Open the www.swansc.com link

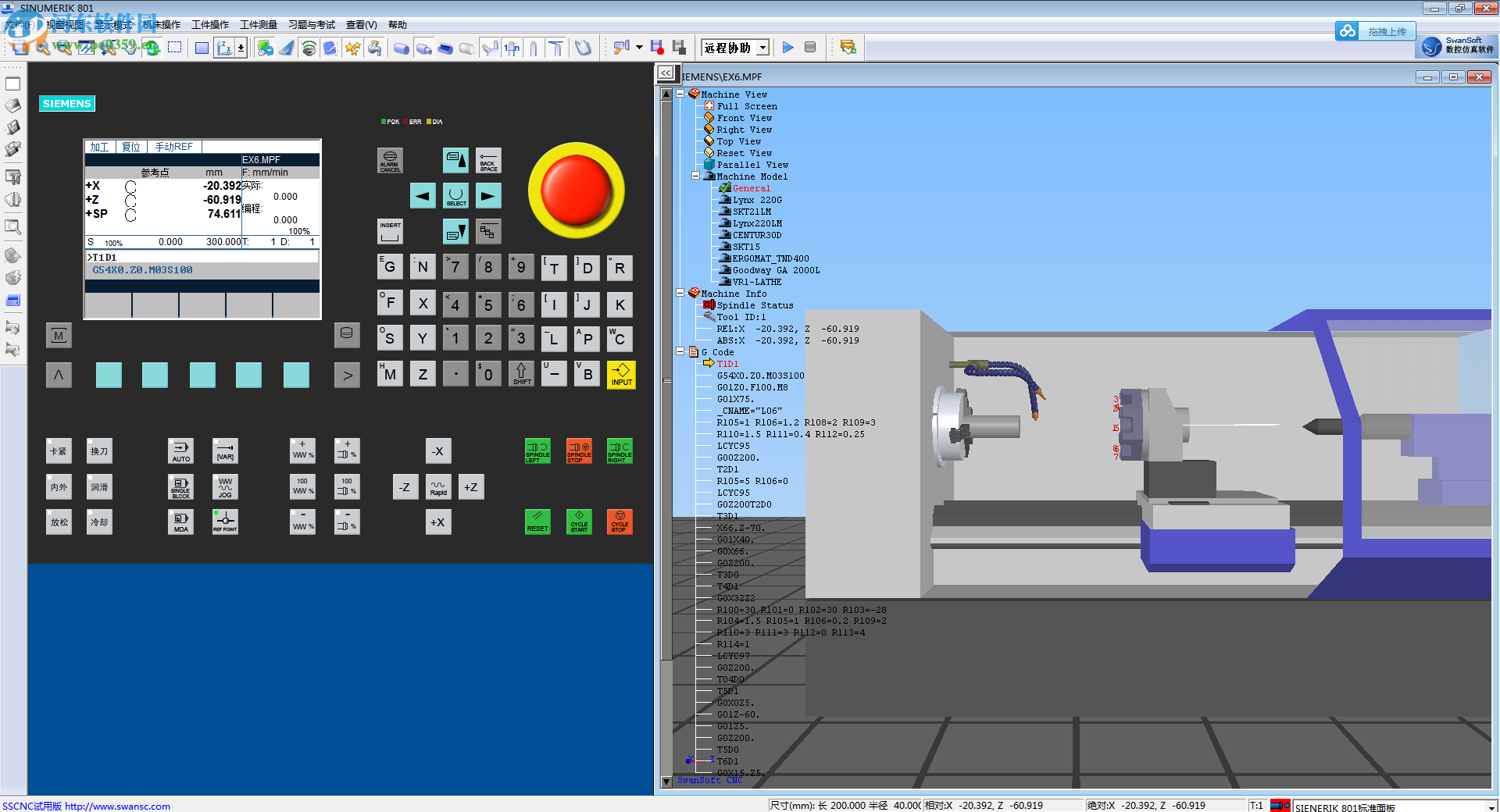pyautogui.click(x=117, y=807)
